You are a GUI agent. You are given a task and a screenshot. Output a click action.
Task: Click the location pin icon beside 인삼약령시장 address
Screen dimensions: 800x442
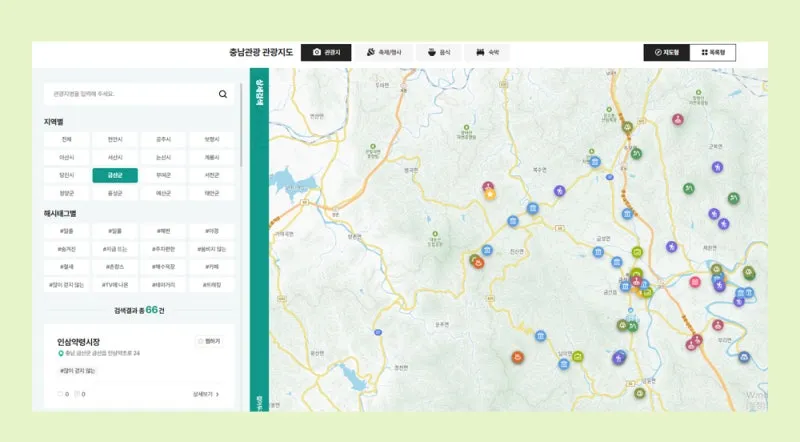coord(60,354)
